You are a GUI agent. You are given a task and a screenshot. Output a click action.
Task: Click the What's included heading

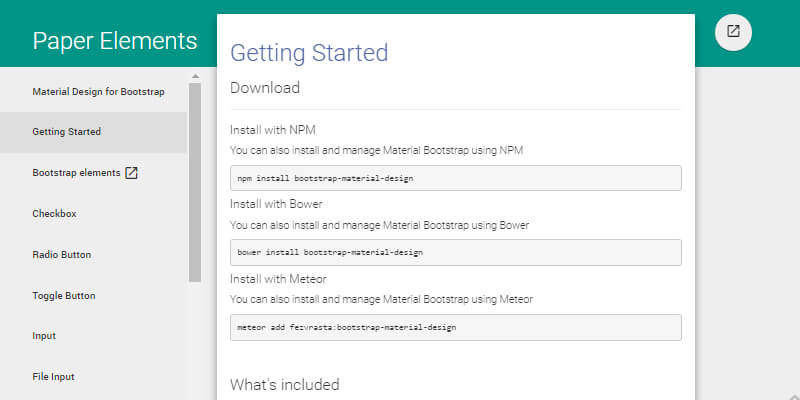[285, 384]
